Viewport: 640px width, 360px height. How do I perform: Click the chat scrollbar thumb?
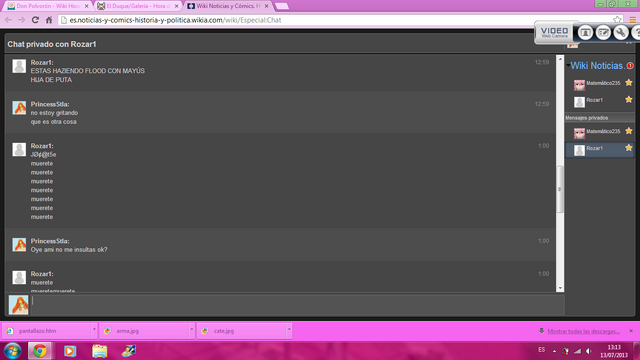pos(560,189)
